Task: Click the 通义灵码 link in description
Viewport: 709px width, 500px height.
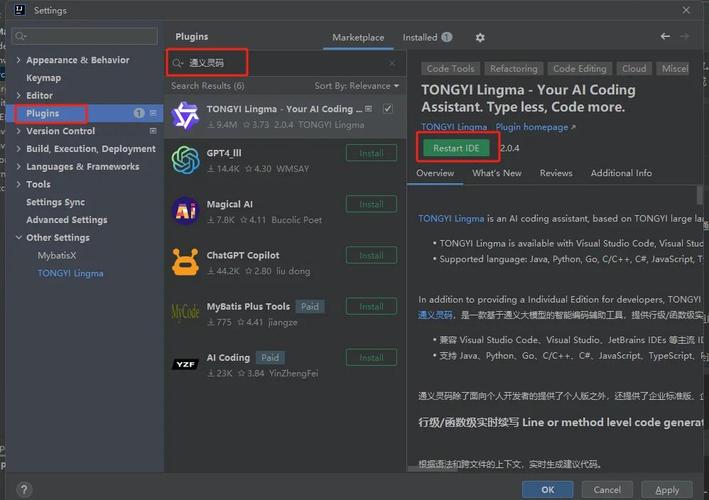Action: point(435,315)
